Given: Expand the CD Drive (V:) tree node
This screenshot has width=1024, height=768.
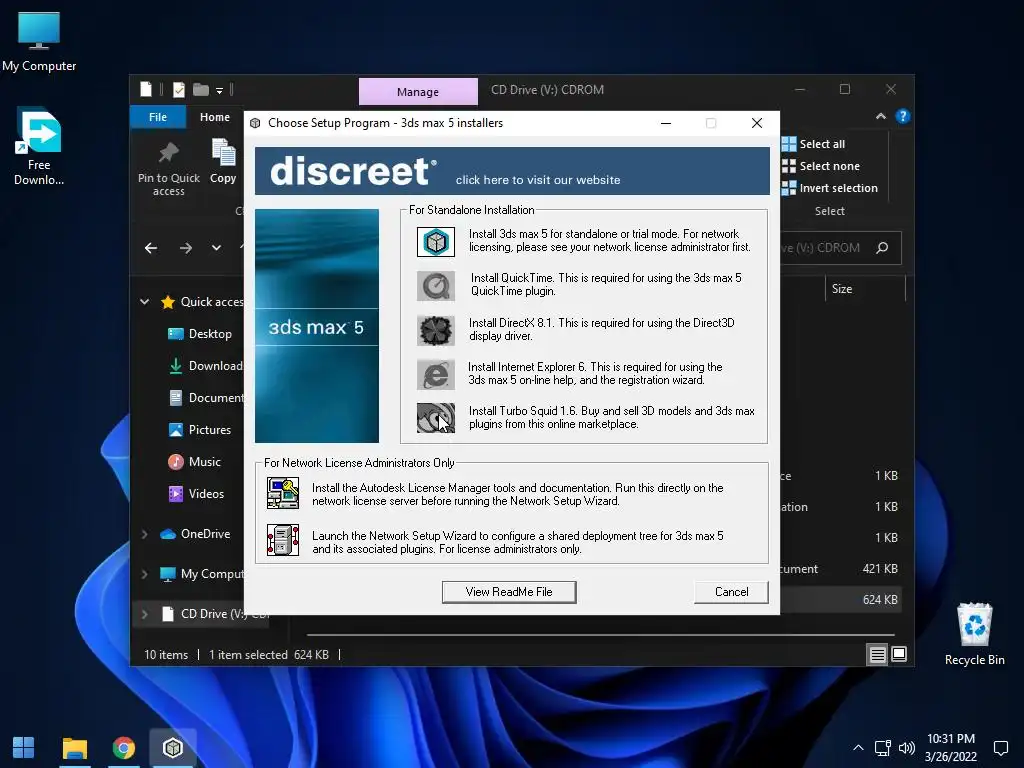Looking at the screenshot, I should (144, 614).
